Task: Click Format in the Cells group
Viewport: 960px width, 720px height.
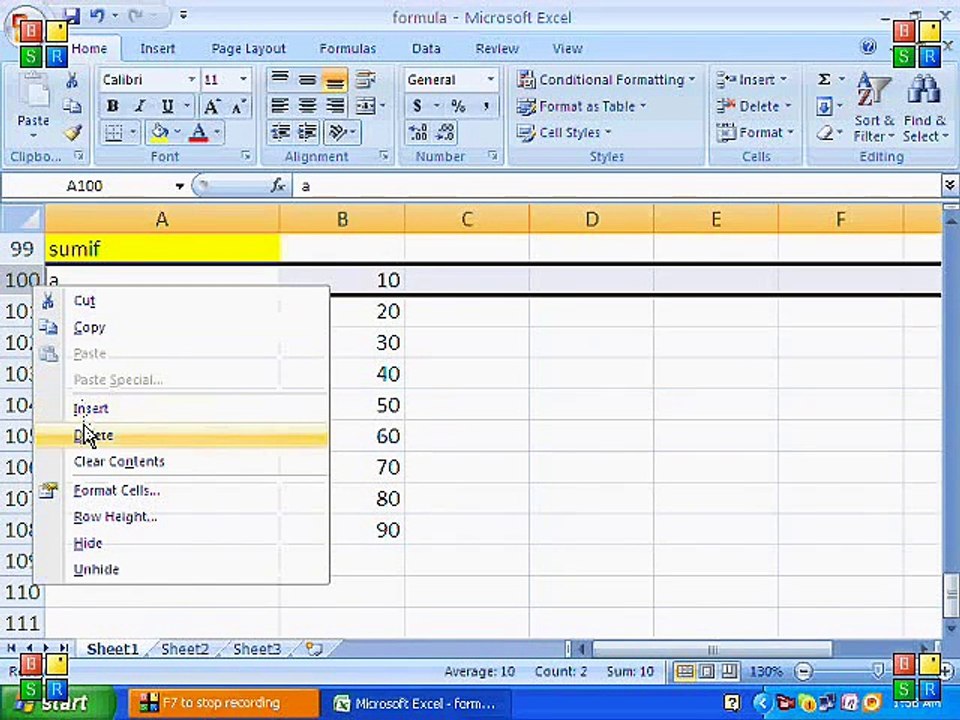Action: 755,133
